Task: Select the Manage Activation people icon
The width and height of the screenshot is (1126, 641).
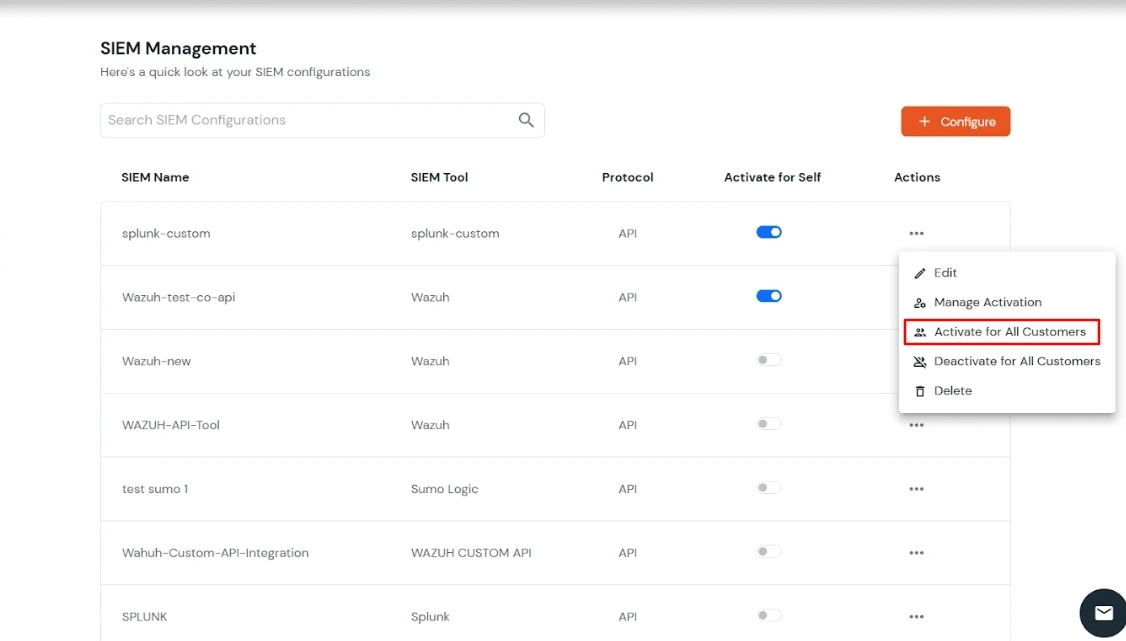Action: 918,302
